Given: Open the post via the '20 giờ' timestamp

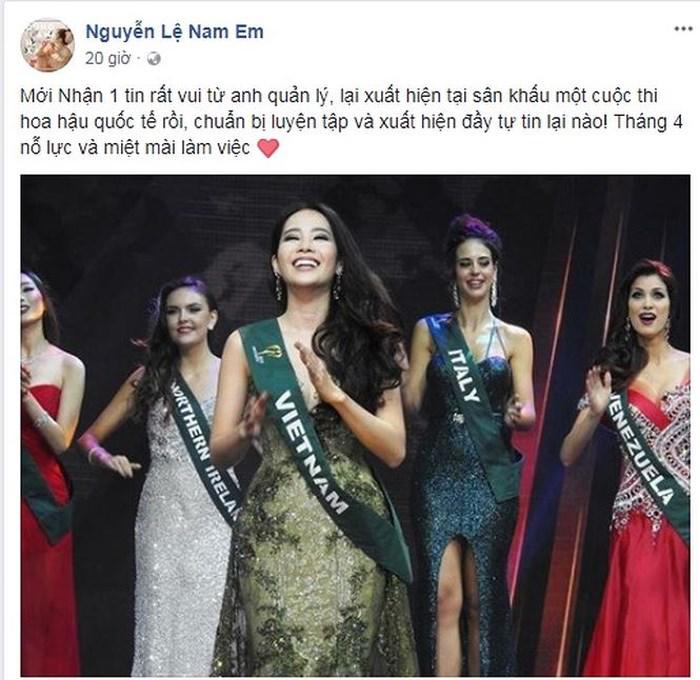Looking at the screenshot, I should click(108, 58).
